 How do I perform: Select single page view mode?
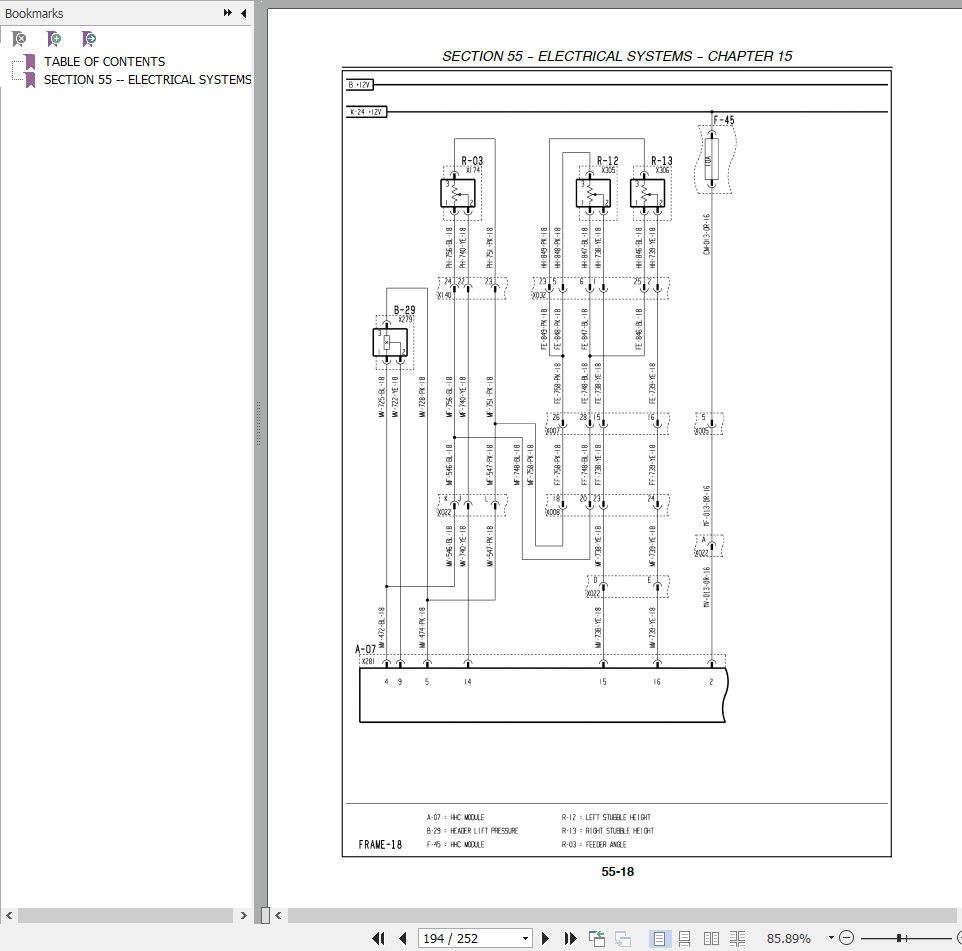coord(661,938)
